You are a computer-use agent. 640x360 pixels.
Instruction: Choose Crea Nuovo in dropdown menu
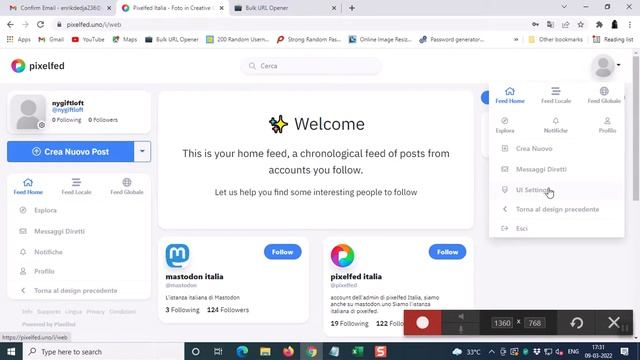click(557, 149)
